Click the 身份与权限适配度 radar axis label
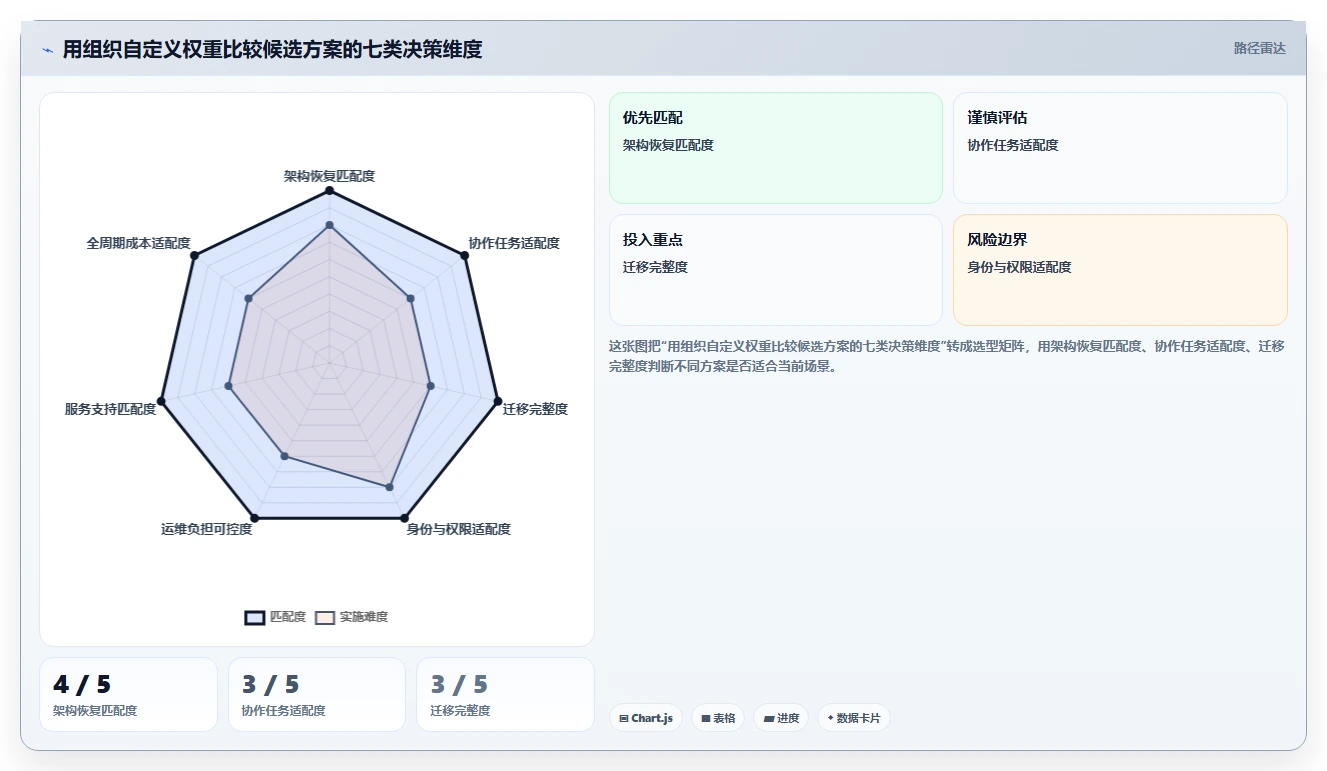Screen dimensions: 1327x771 [458, 529]
